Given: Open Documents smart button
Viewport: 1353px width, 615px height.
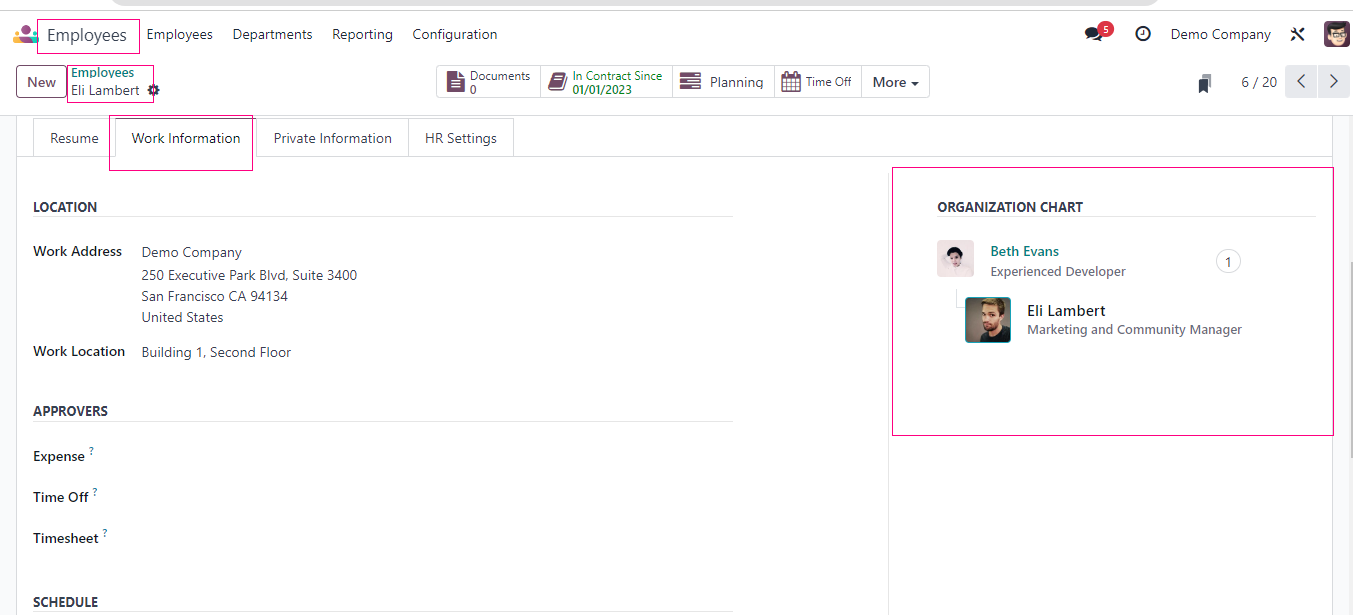Looking at the screenshot, I should (x=489, y=82).
